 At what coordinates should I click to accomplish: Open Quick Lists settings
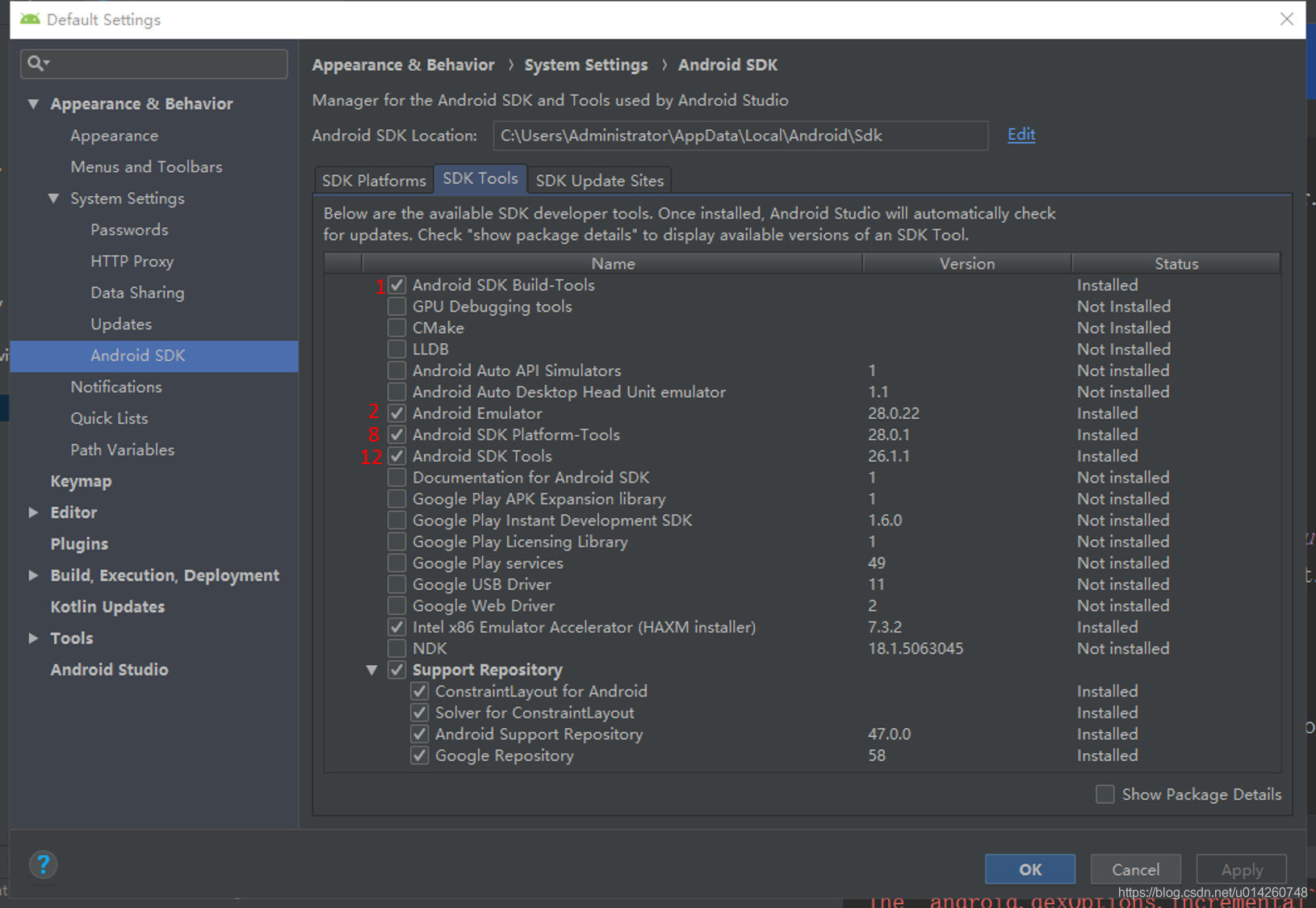tap(109, 419)
